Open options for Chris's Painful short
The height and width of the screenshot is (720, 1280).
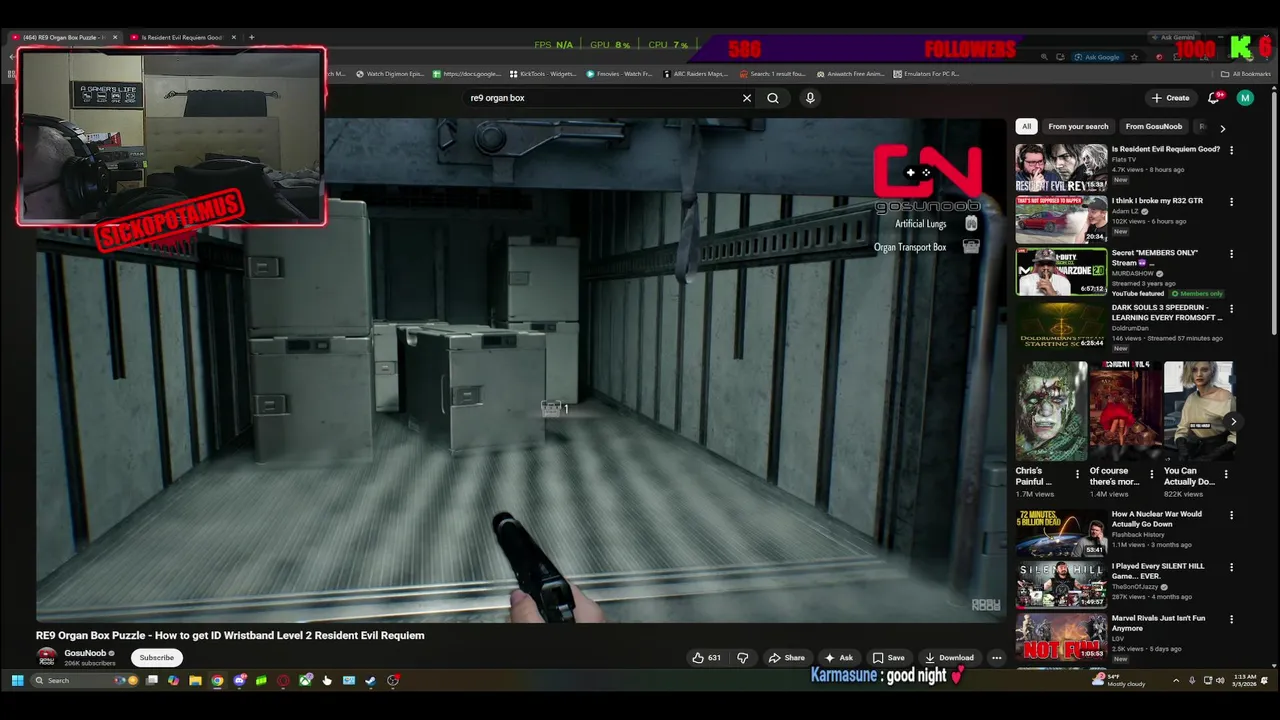pyautogui.click(x=1078, y=474)
